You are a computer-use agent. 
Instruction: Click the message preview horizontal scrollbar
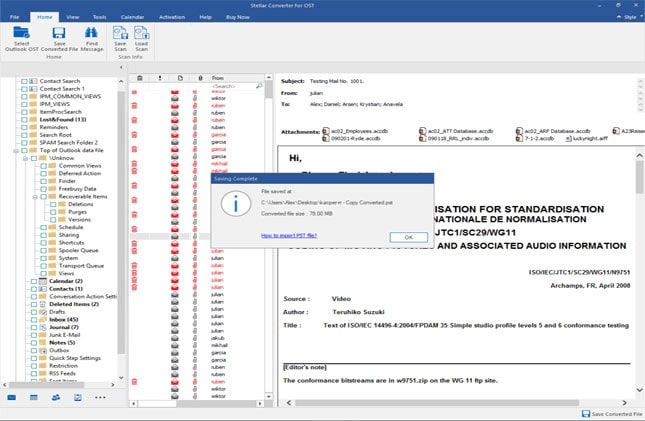(437, 402)
